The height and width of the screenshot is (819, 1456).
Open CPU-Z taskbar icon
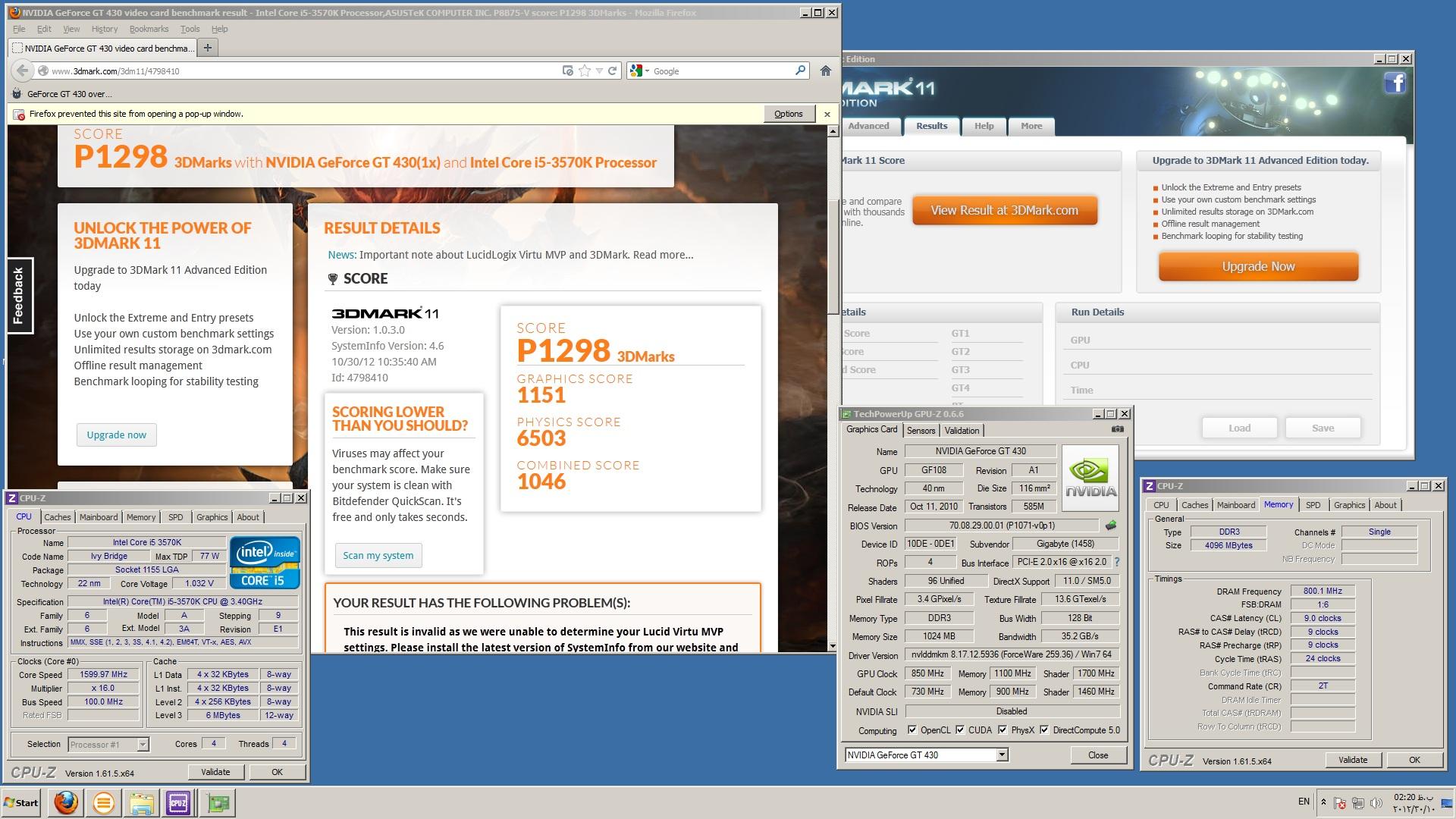point(178,802)
